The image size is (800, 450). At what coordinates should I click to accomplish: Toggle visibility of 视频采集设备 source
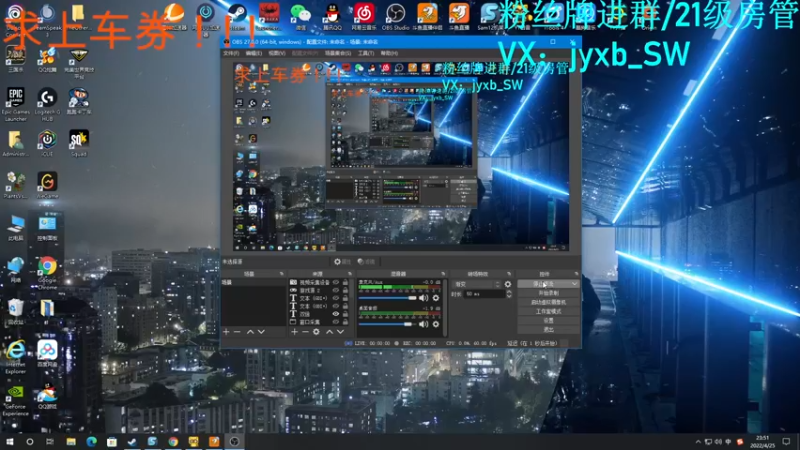pyautogui.click(x=336, y=282)
